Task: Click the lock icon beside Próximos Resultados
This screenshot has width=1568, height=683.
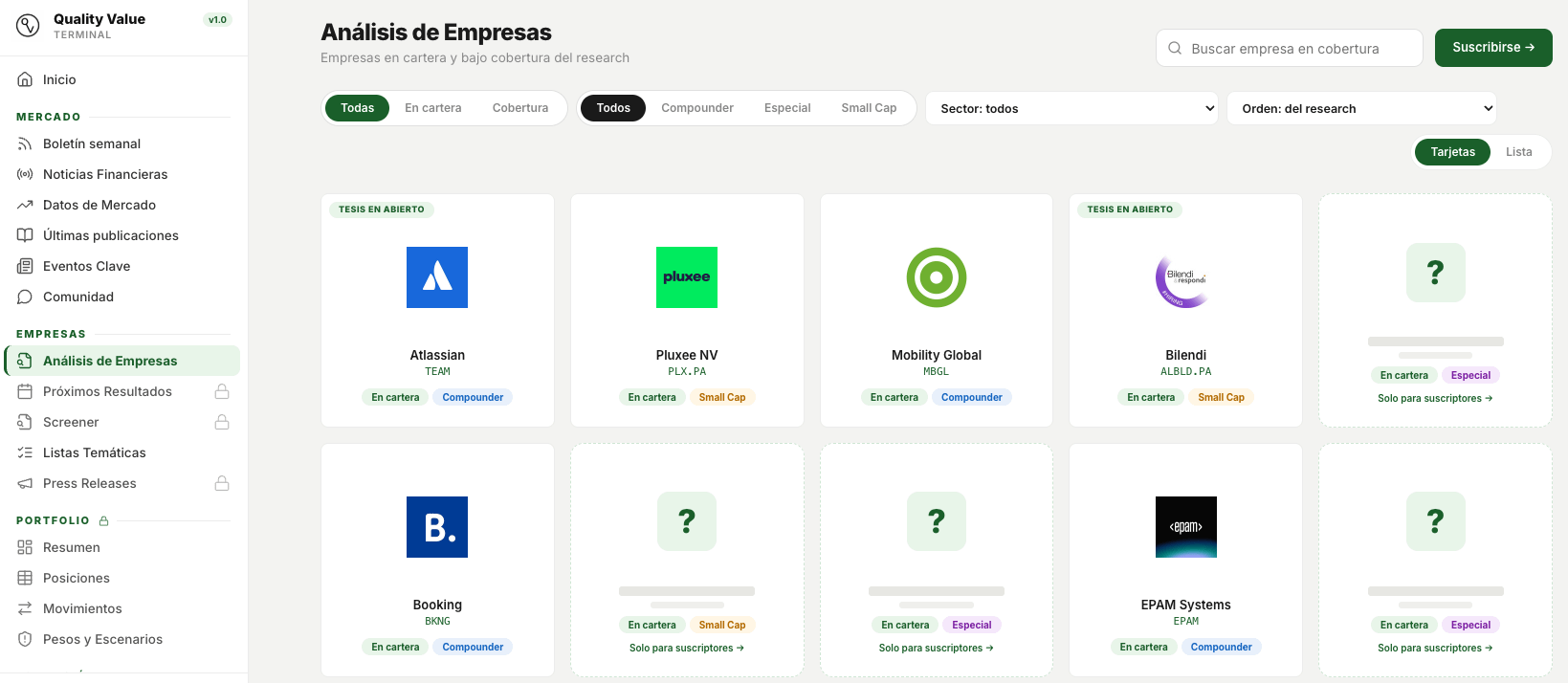Action: click(x=222, y=391)
